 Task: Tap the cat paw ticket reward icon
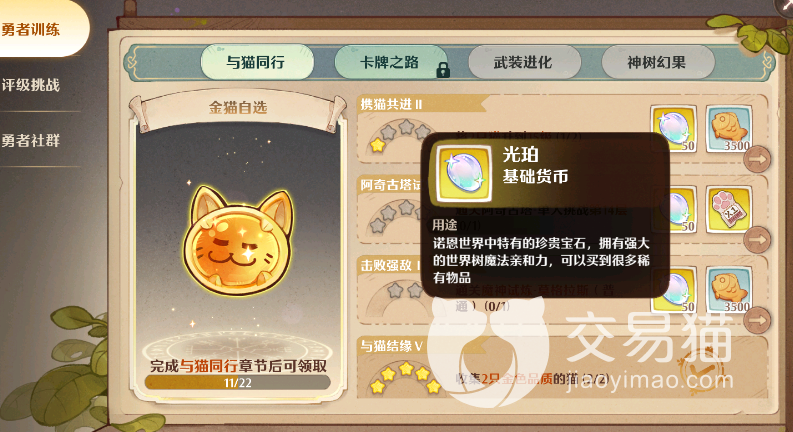click(x=729, y=209)
